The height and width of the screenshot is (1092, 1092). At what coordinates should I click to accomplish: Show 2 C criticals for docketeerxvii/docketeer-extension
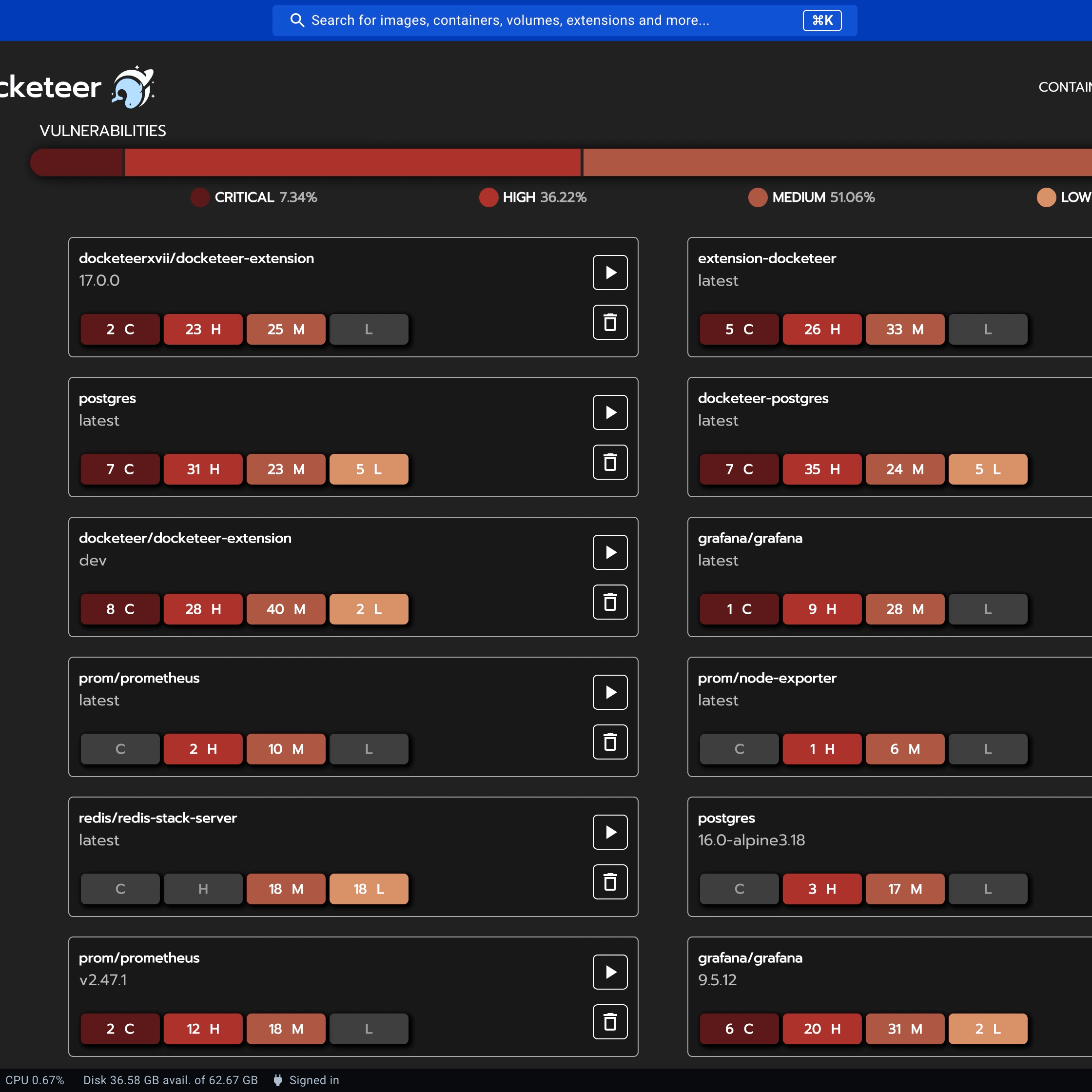120,329
